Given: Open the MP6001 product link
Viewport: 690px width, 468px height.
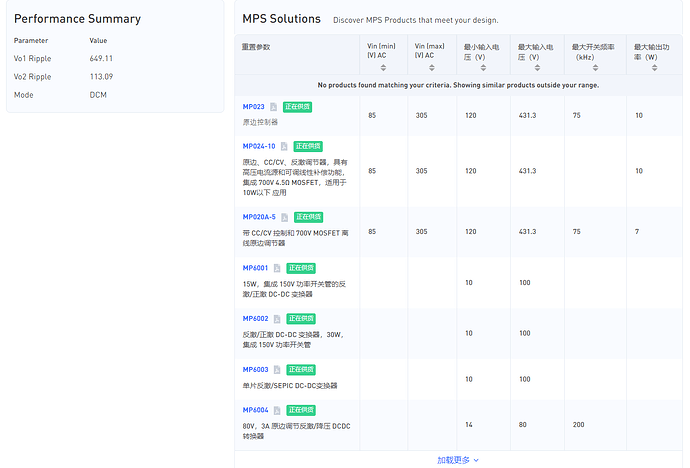Looking at the screenshot, I should [x=255, y=268].
